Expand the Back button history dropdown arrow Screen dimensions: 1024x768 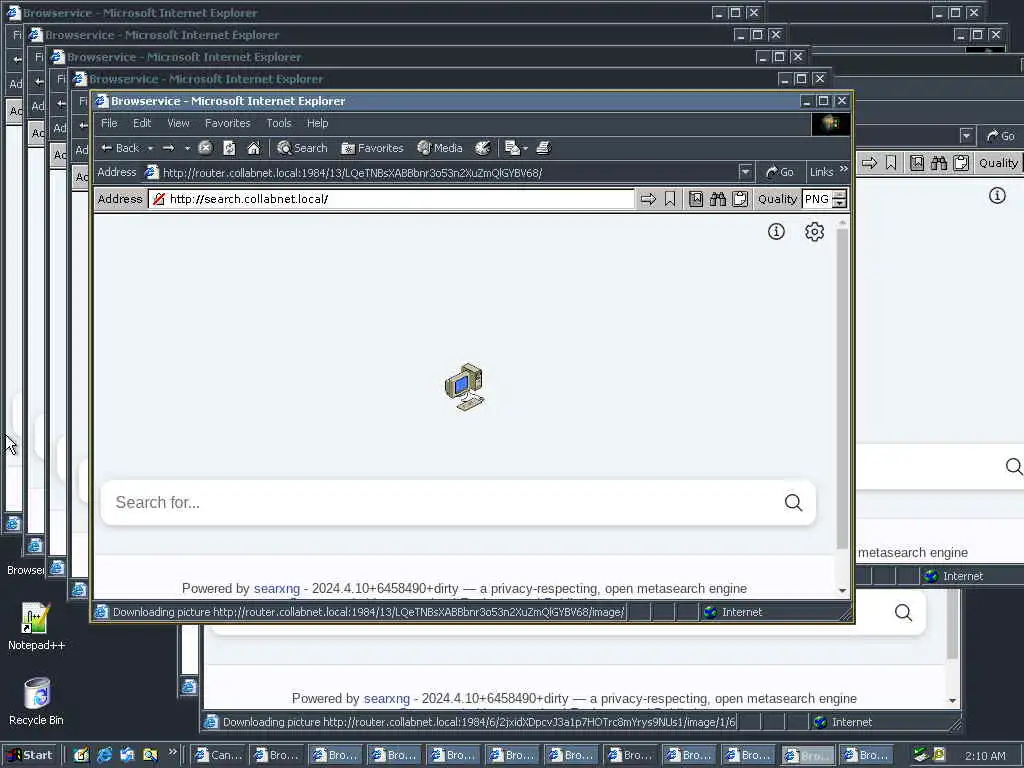coord(150,149)
